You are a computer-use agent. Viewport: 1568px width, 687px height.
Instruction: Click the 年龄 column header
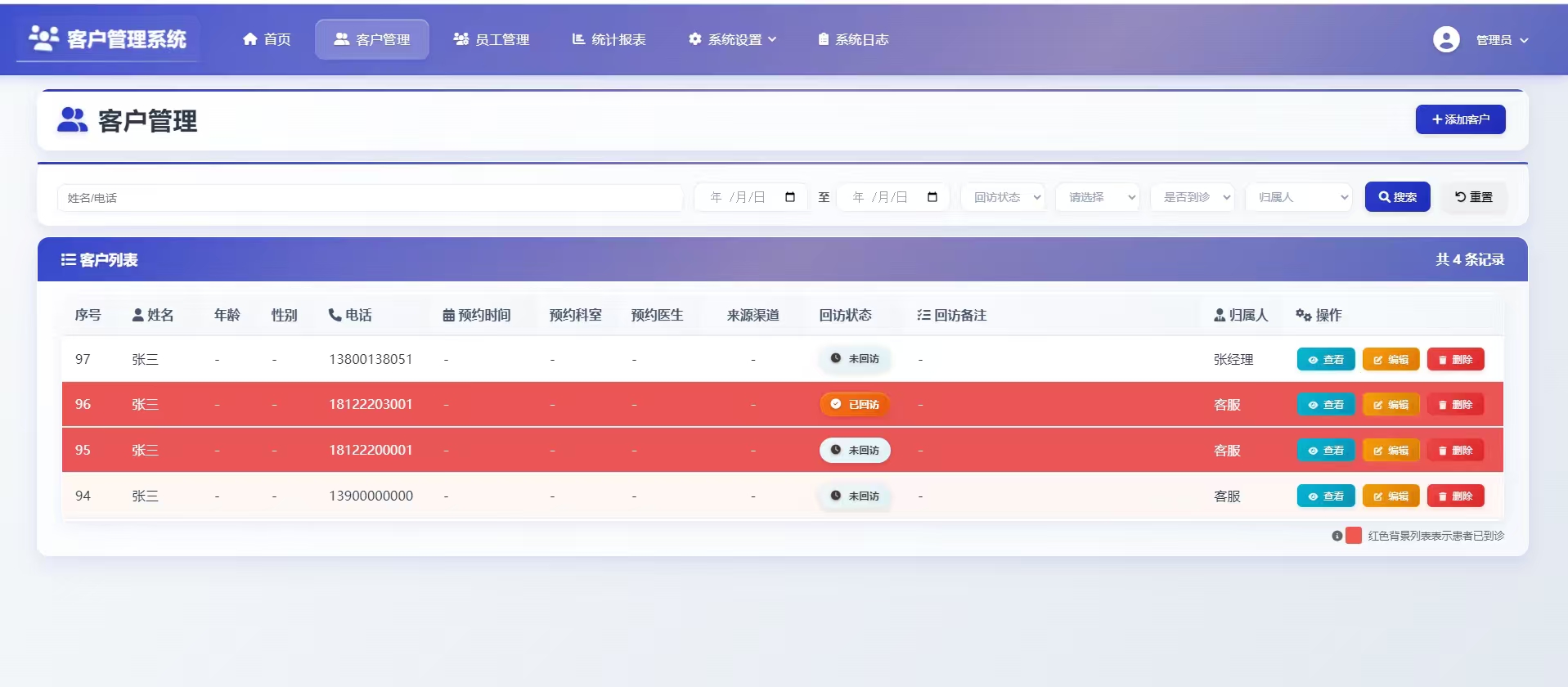tap(227, 315)
